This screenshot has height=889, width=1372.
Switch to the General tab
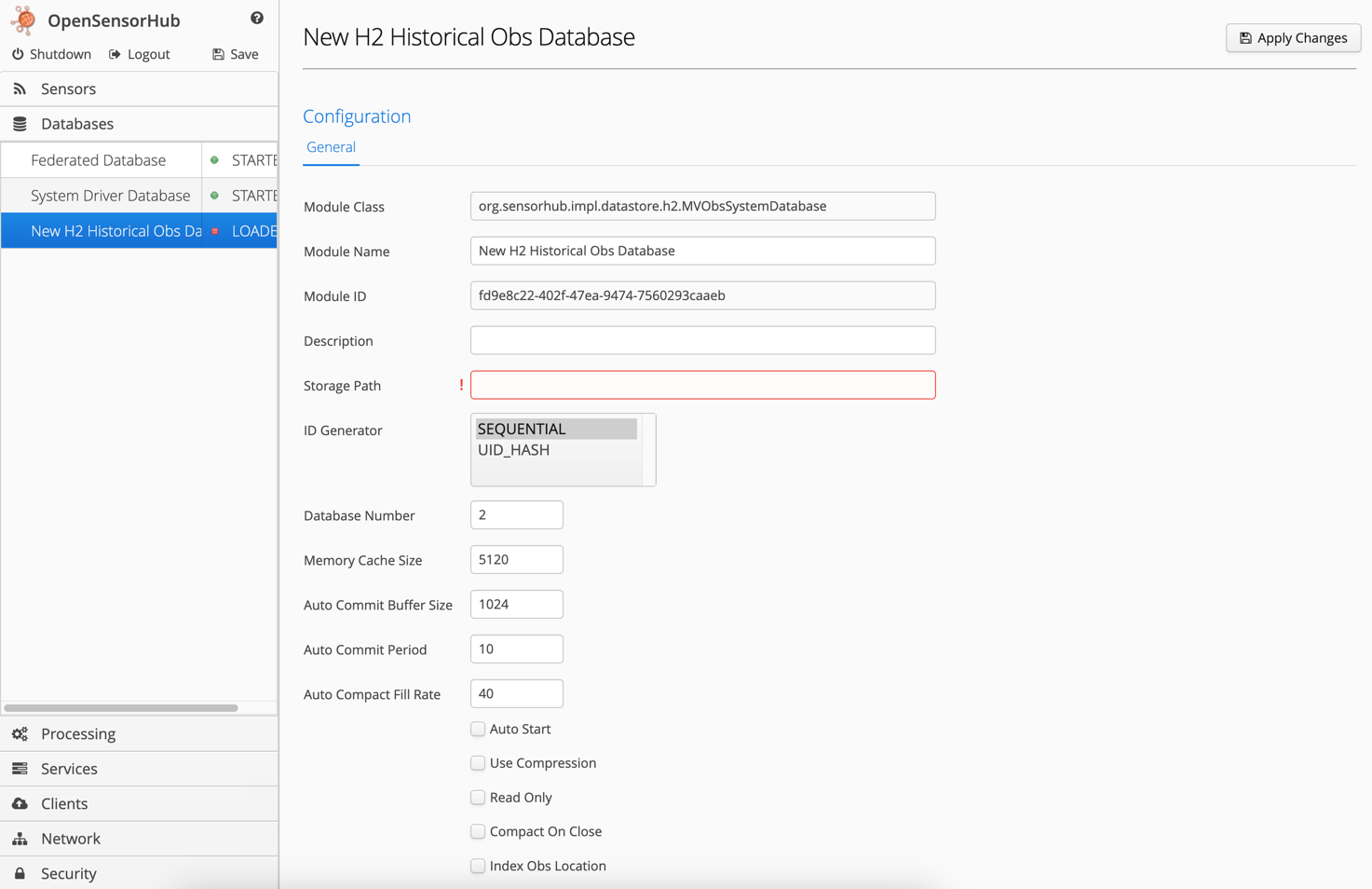tap(331, 147)
